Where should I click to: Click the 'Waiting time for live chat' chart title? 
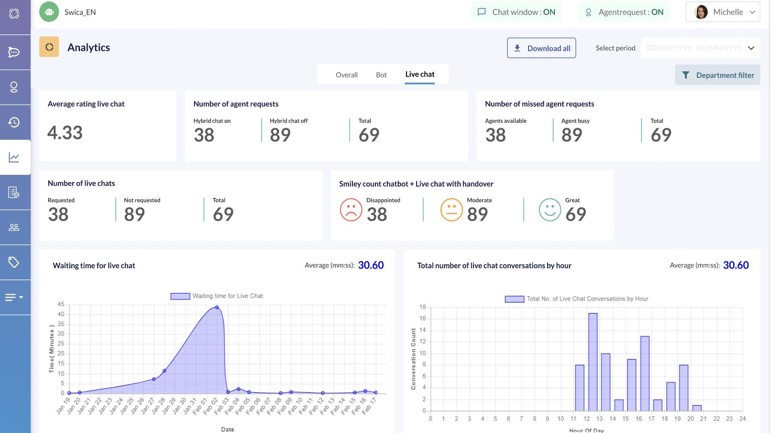93,265
